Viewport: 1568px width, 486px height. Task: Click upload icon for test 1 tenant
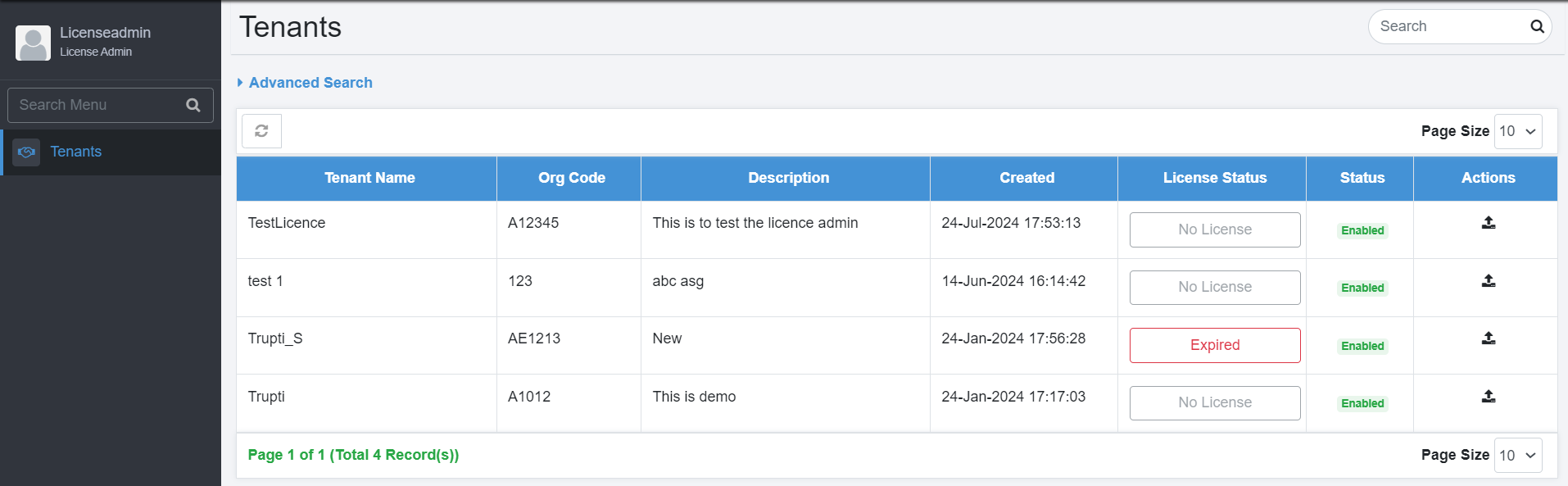click(1489, 281)
